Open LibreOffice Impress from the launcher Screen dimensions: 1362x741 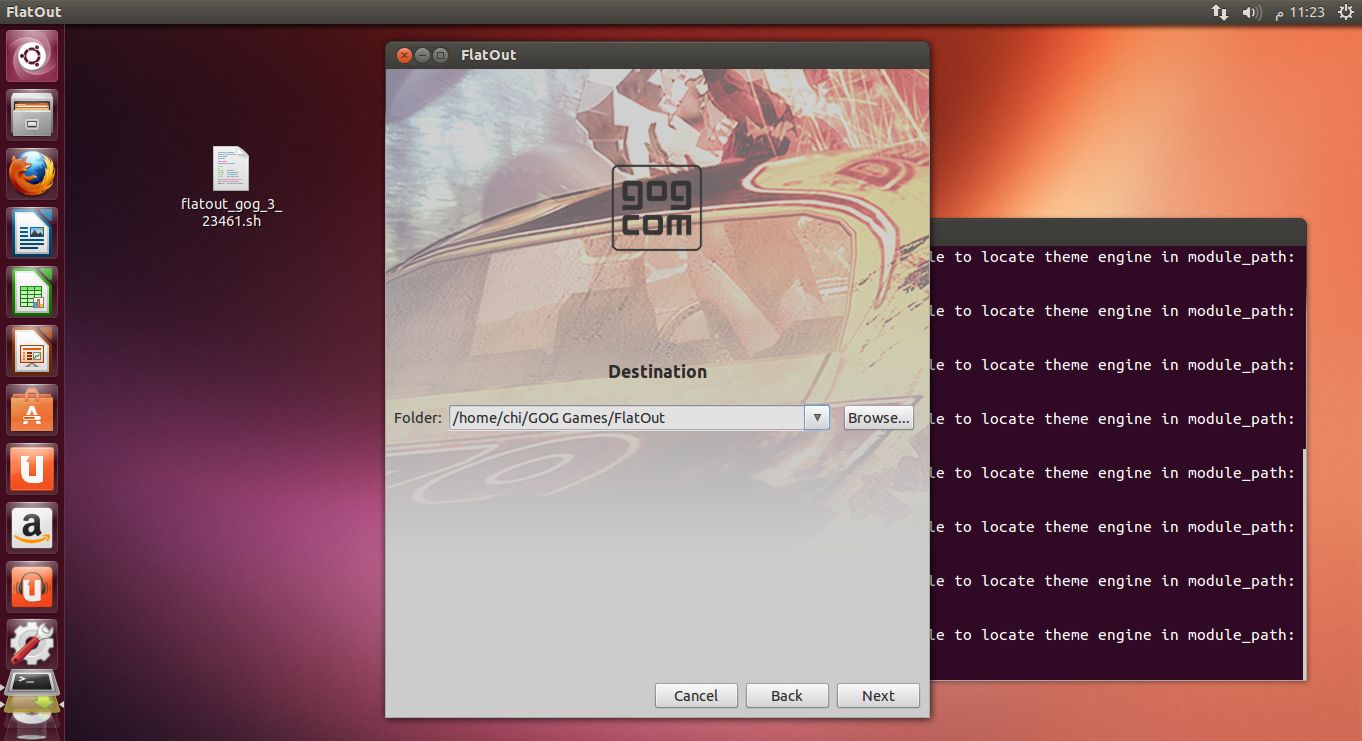tap(33, 351)
